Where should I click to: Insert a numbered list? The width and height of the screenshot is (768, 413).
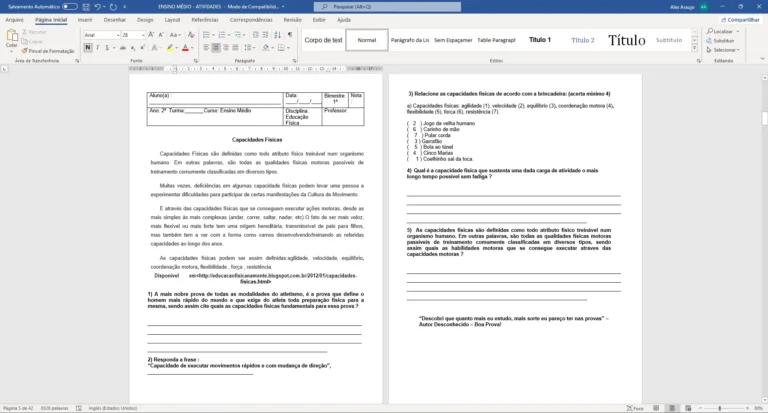(222, 35)
